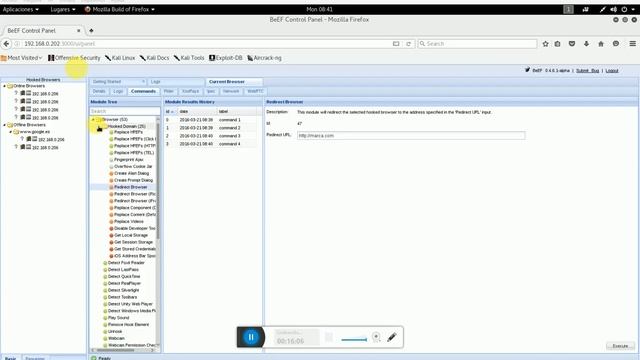Select the command 3 history row
Image resolution: width=640 pixels, height=360 pixels.
(x=211, y=136)
